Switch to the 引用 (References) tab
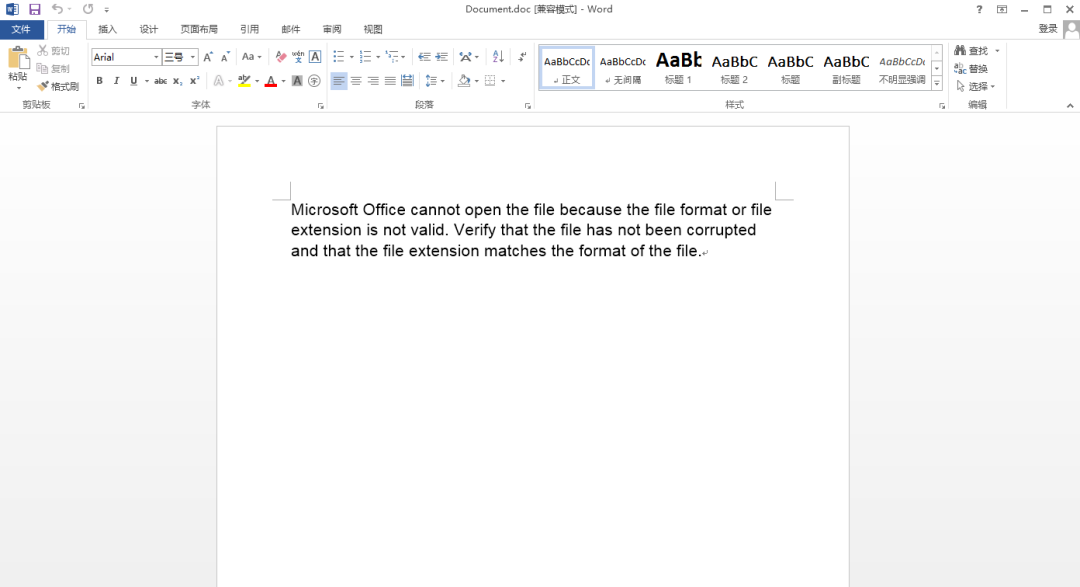 (x=249, y=29)
